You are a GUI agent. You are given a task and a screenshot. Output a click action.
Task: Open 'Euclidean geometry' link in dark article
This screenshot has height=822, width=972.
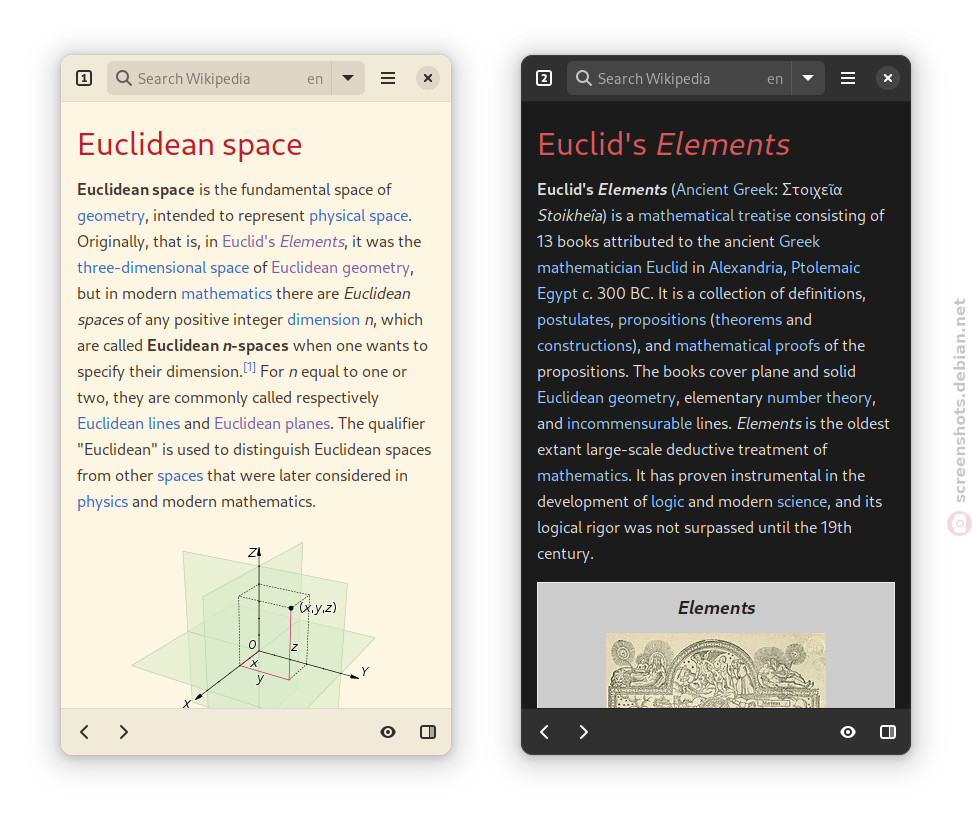click(606, 398)
